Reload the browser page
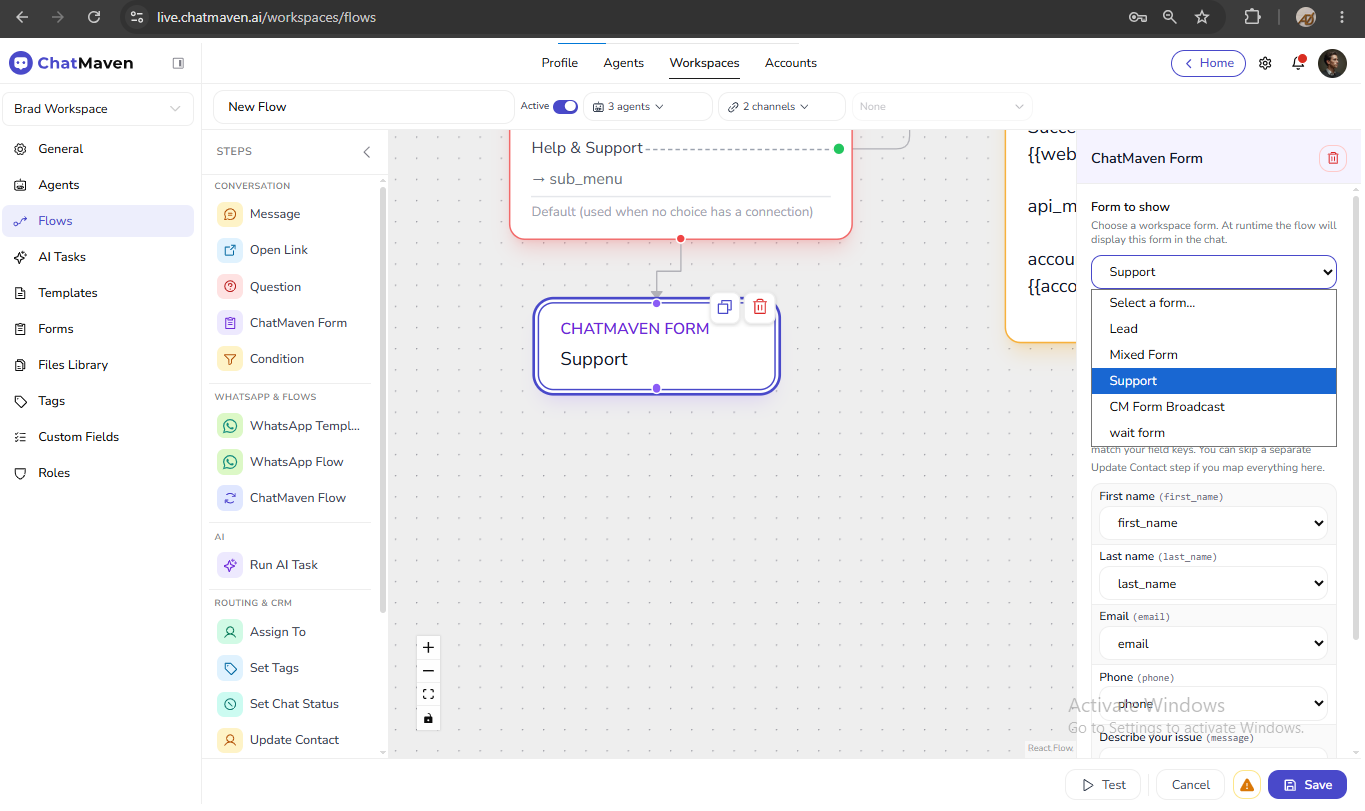 click(x=93, y=17)
